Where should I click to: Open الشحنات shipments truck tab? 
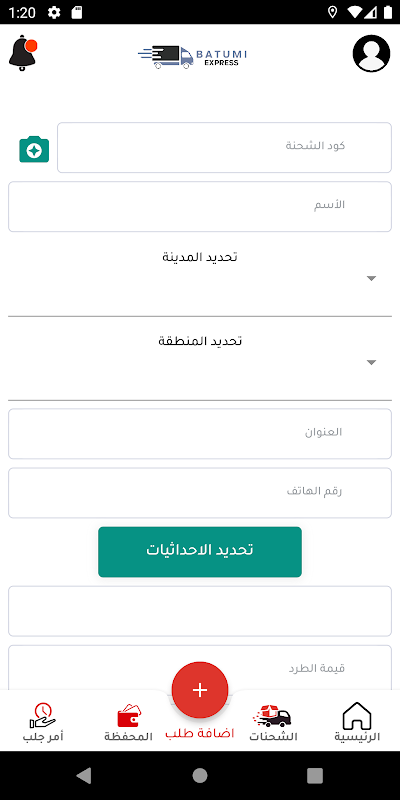273,721
